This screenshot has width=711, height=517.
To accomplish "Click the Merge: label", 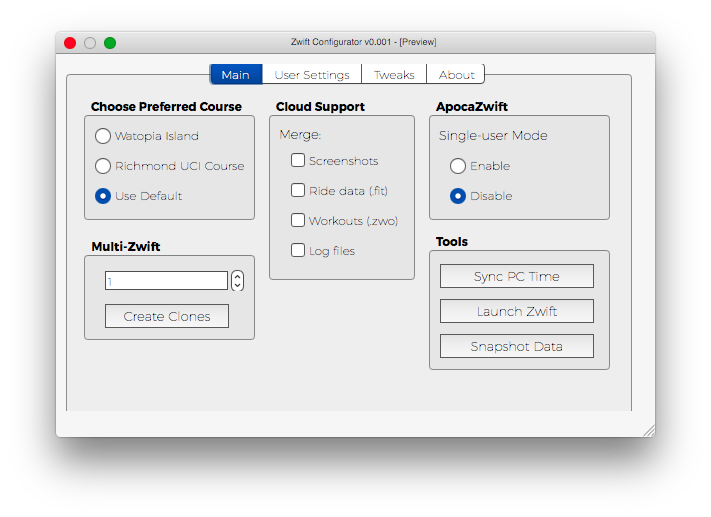I will pyautogui.click(x=300, y=135).
